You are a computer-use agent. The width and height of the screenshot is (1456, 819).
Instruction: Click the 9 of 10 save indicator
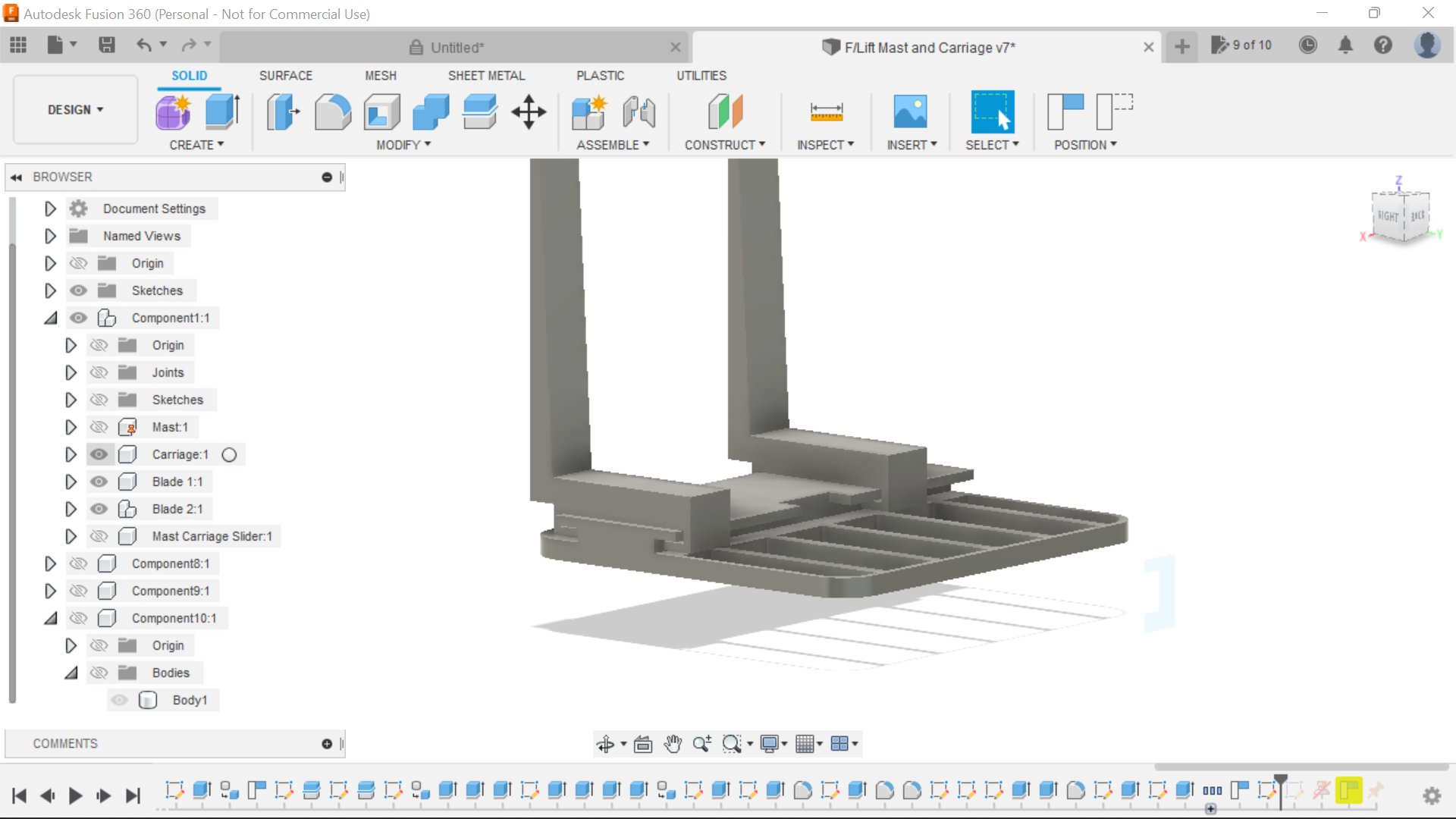tap(1242, 45)
